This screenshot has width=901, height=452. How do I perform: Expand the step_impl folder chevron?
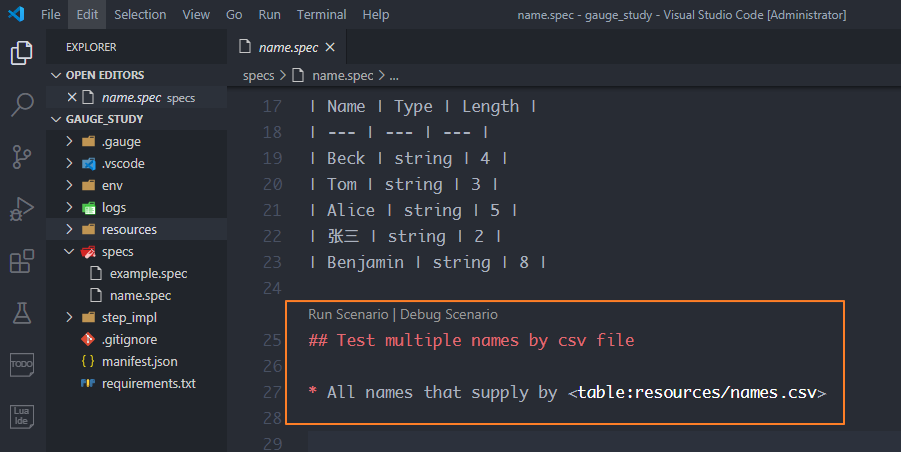[70, 318]
